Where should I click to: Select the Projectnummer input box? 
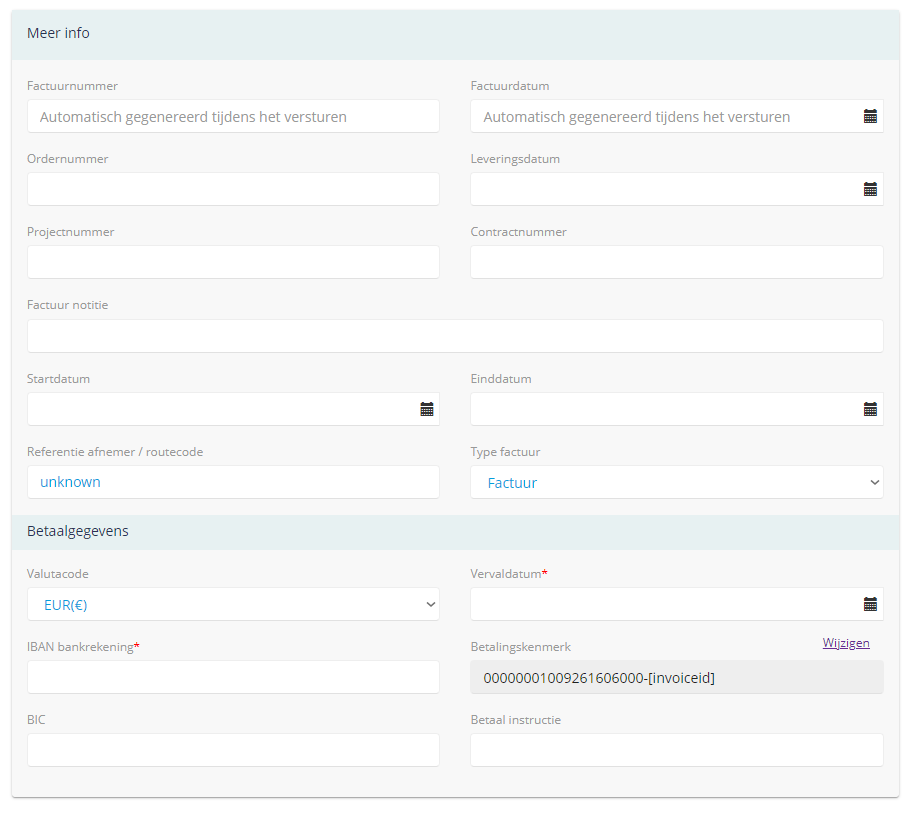(x=233, y=262)
